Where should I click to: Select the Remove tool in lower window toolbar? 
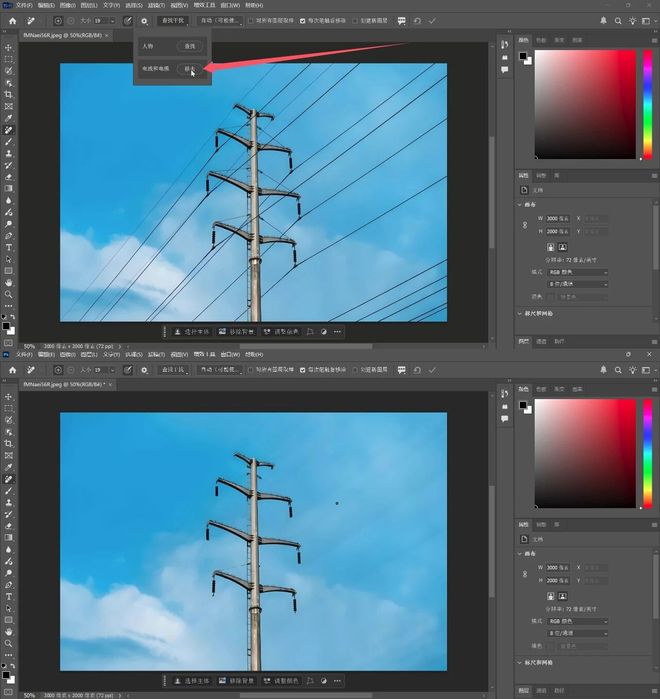pyautogui.click(x=8, y=479)
